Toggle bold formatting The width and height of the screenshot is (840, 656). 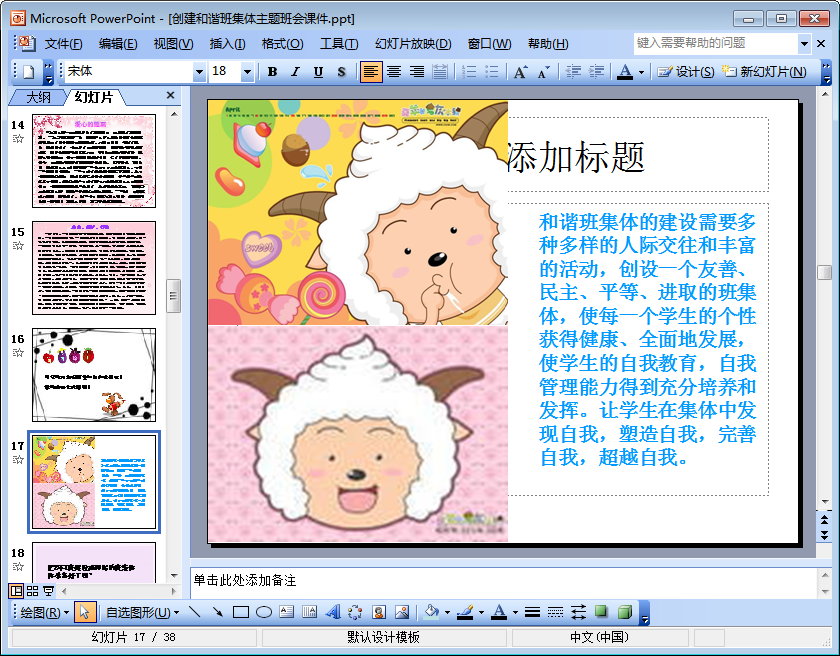point(272,72)
